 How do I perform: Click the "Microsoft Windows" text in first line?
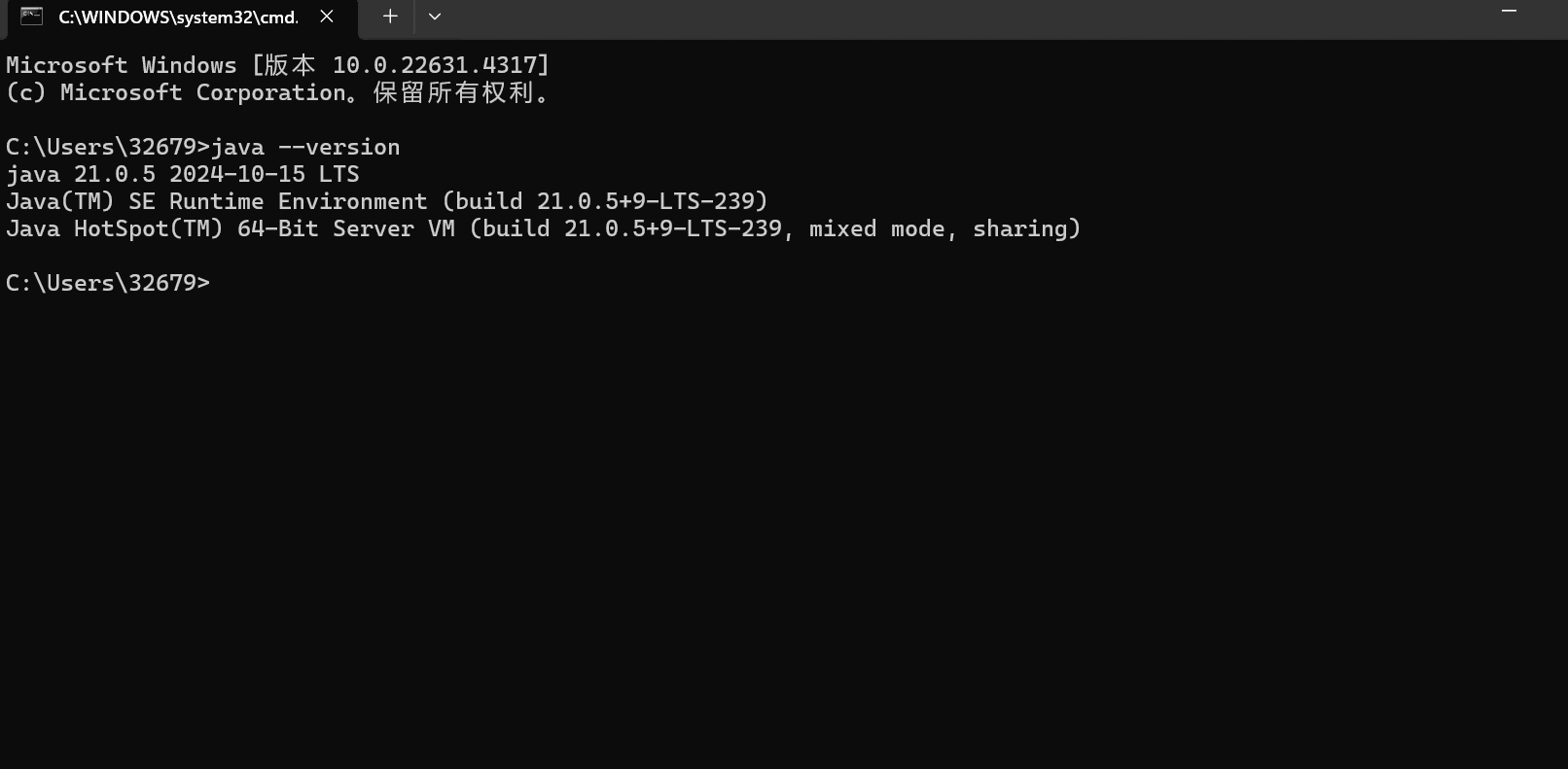(x=122, y=65)
